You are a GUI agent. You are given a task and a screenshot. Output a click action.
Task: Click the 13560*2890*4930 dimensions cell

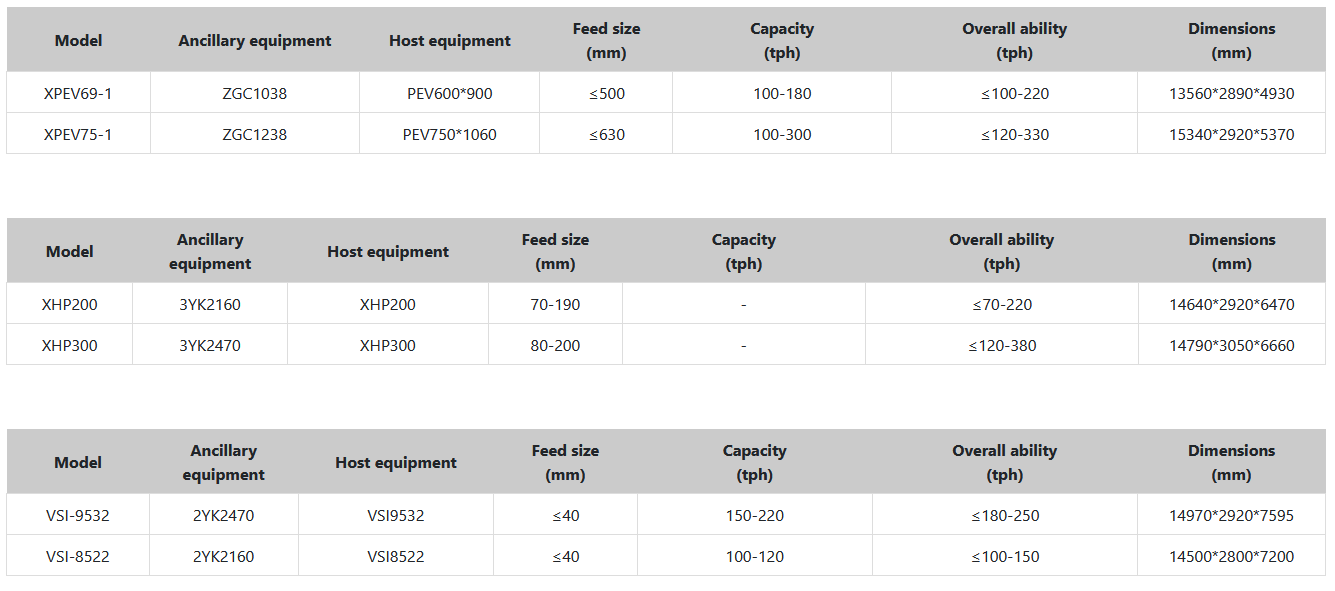(1231, 94)
